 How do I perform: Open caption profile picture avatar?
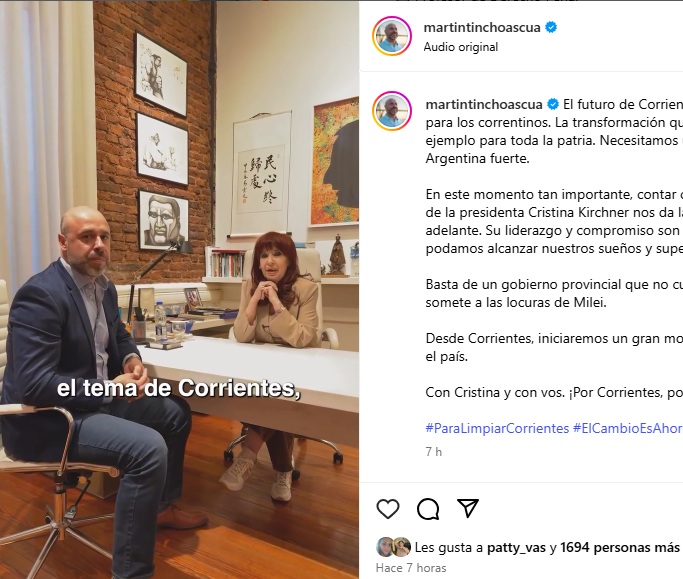392,111
